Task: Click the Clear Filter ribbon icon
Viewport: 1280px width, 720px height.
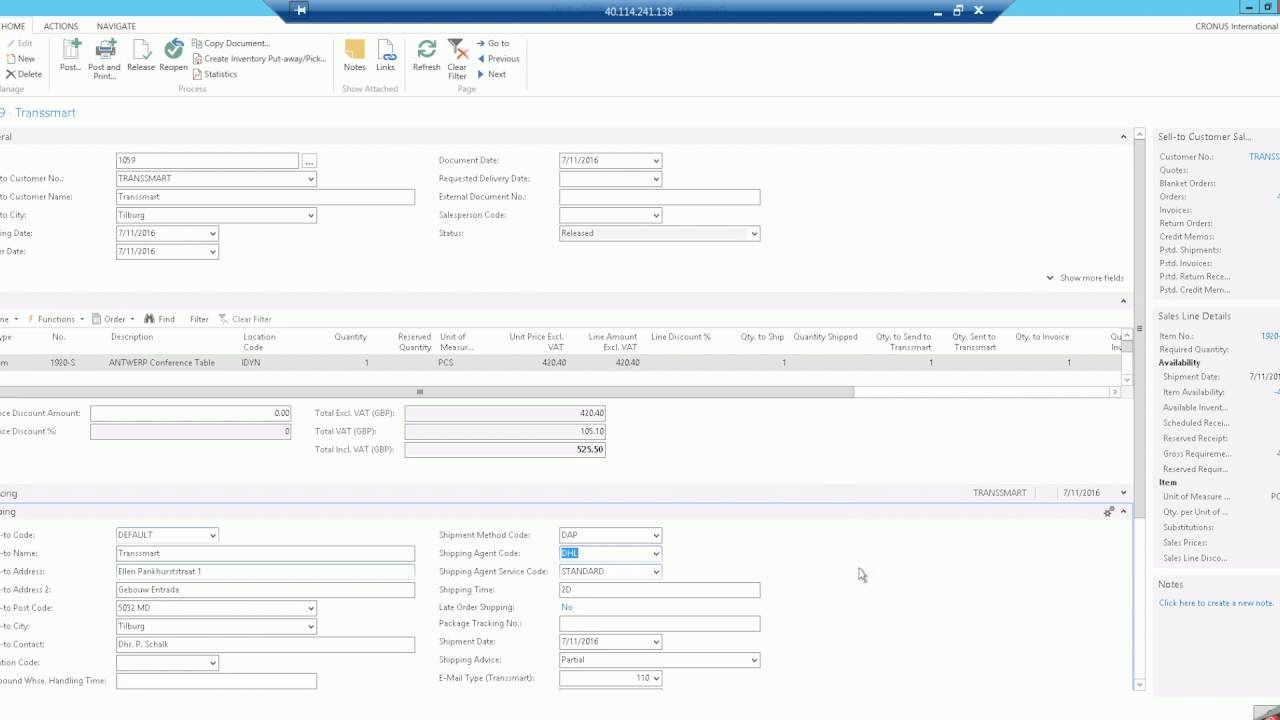Action: (x=457, y=59)
